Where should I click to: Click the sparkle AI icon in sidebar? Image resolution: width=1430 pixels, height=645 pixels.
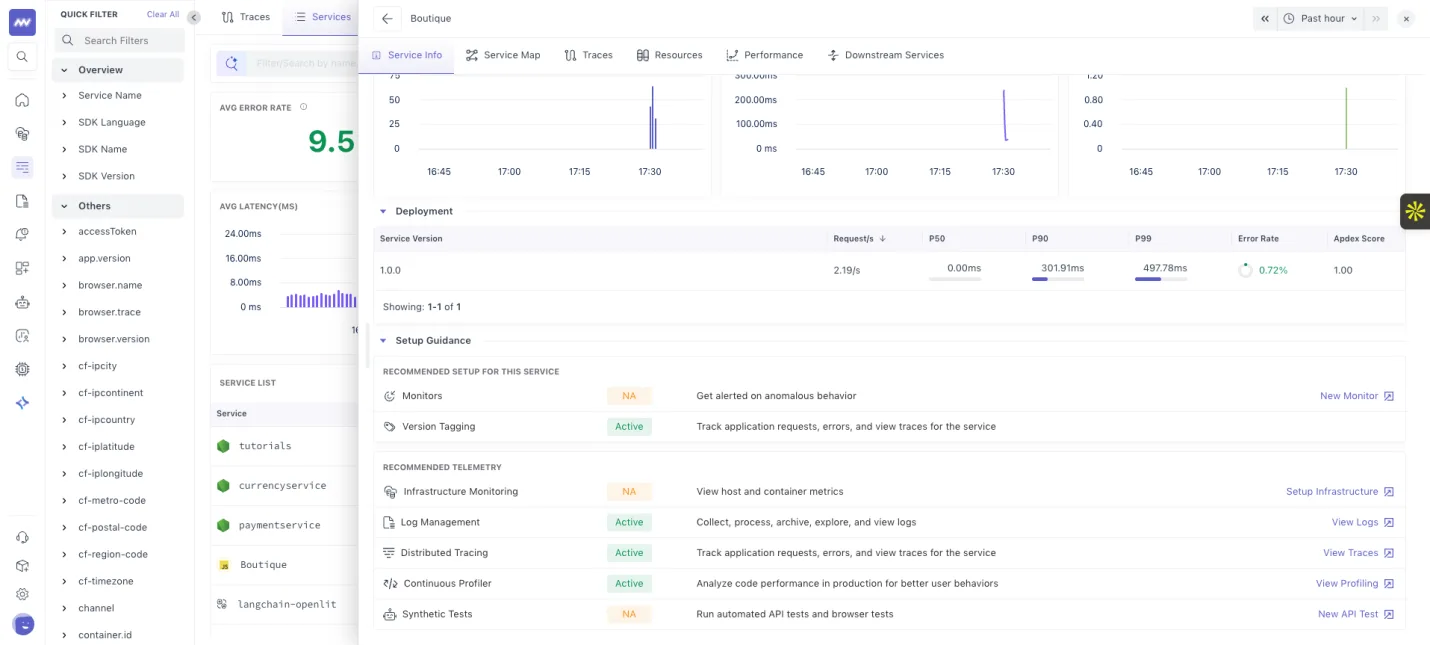22,403
